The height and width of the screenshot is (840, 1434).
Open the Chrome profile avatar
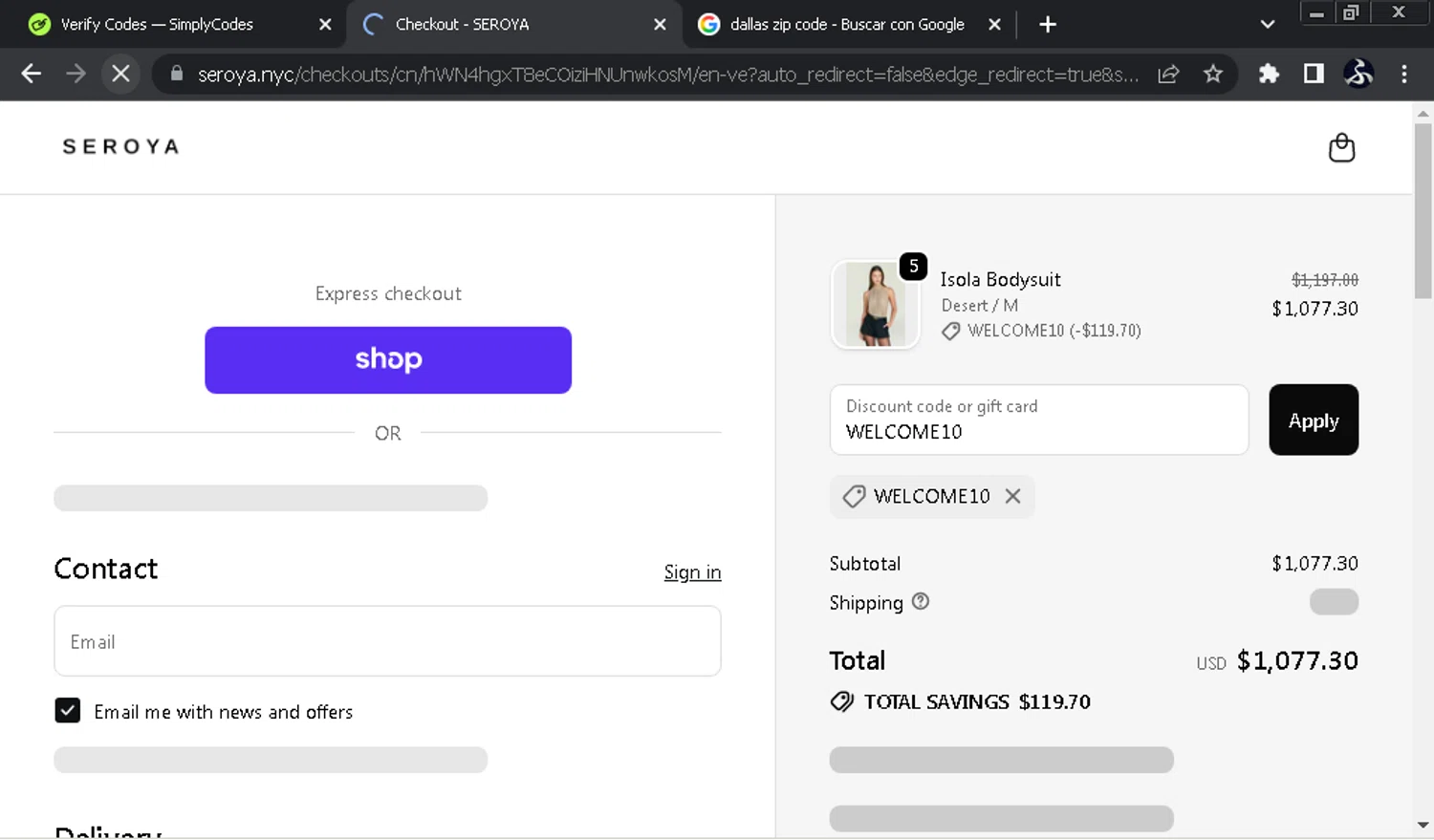coord(1358,74)
